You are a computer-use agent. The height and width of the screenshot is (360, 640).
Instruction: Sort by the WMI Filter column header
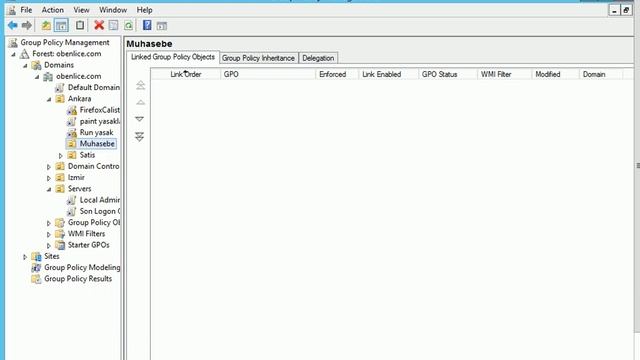(504, 74)
